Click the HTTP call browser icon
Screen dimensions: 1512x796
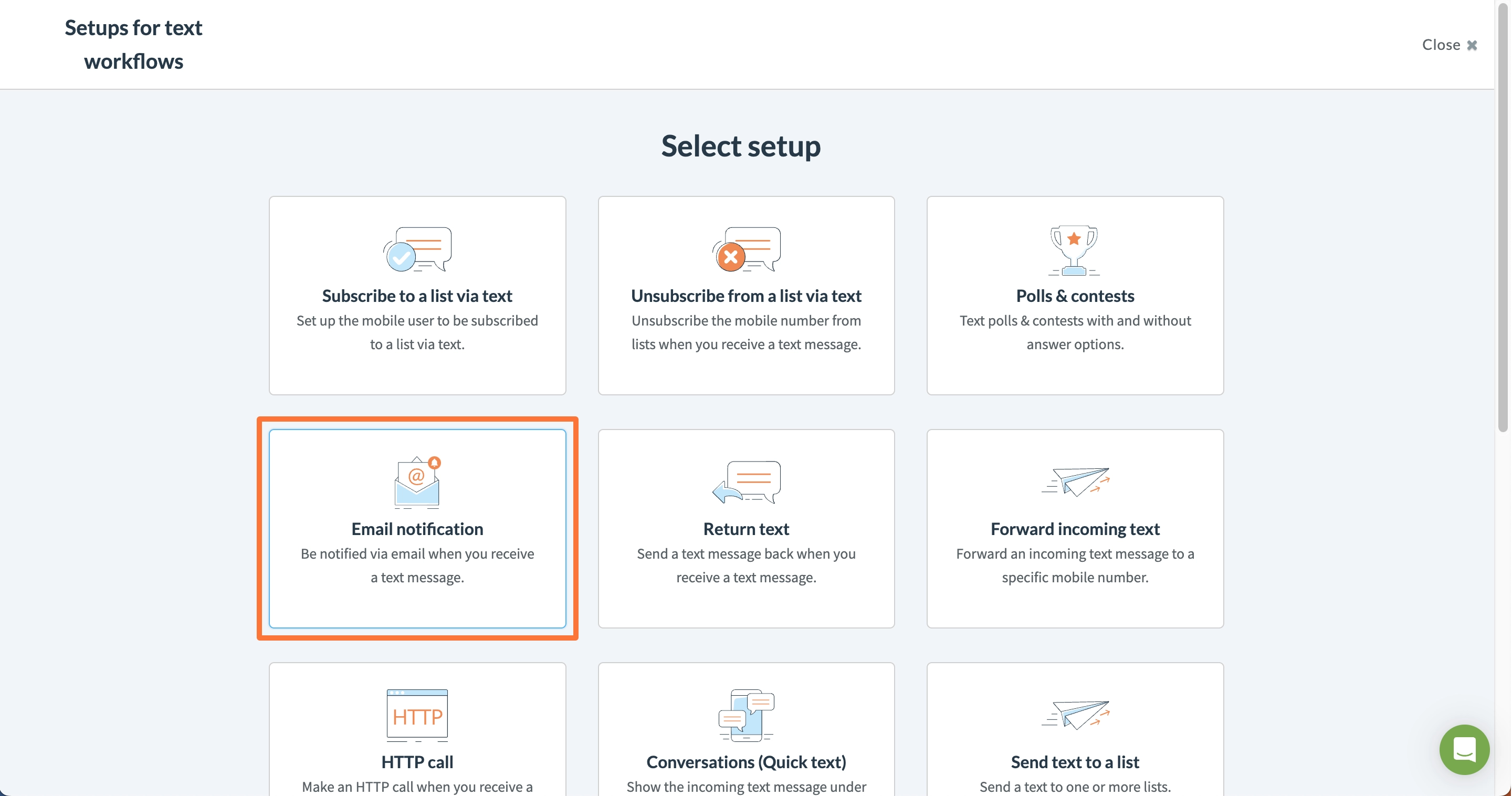(417, 715)
